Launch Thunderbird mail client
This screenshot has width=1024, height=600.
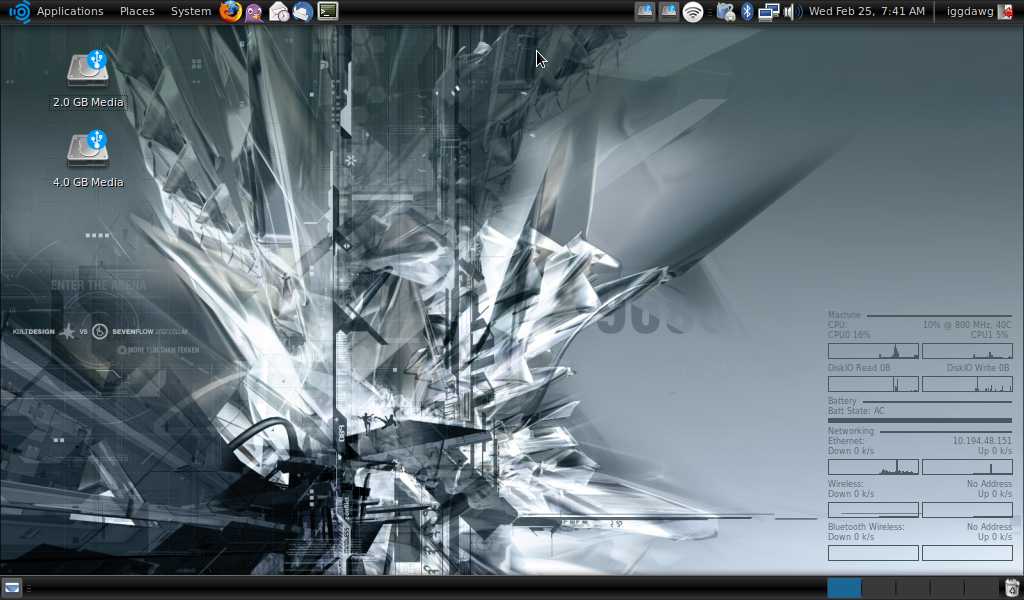(302, 12)
